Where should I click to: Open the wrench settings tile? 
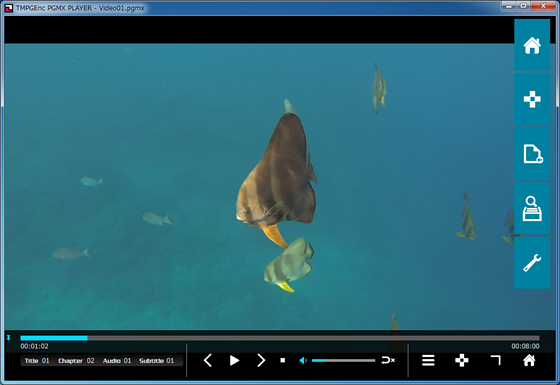click(532, 262)
